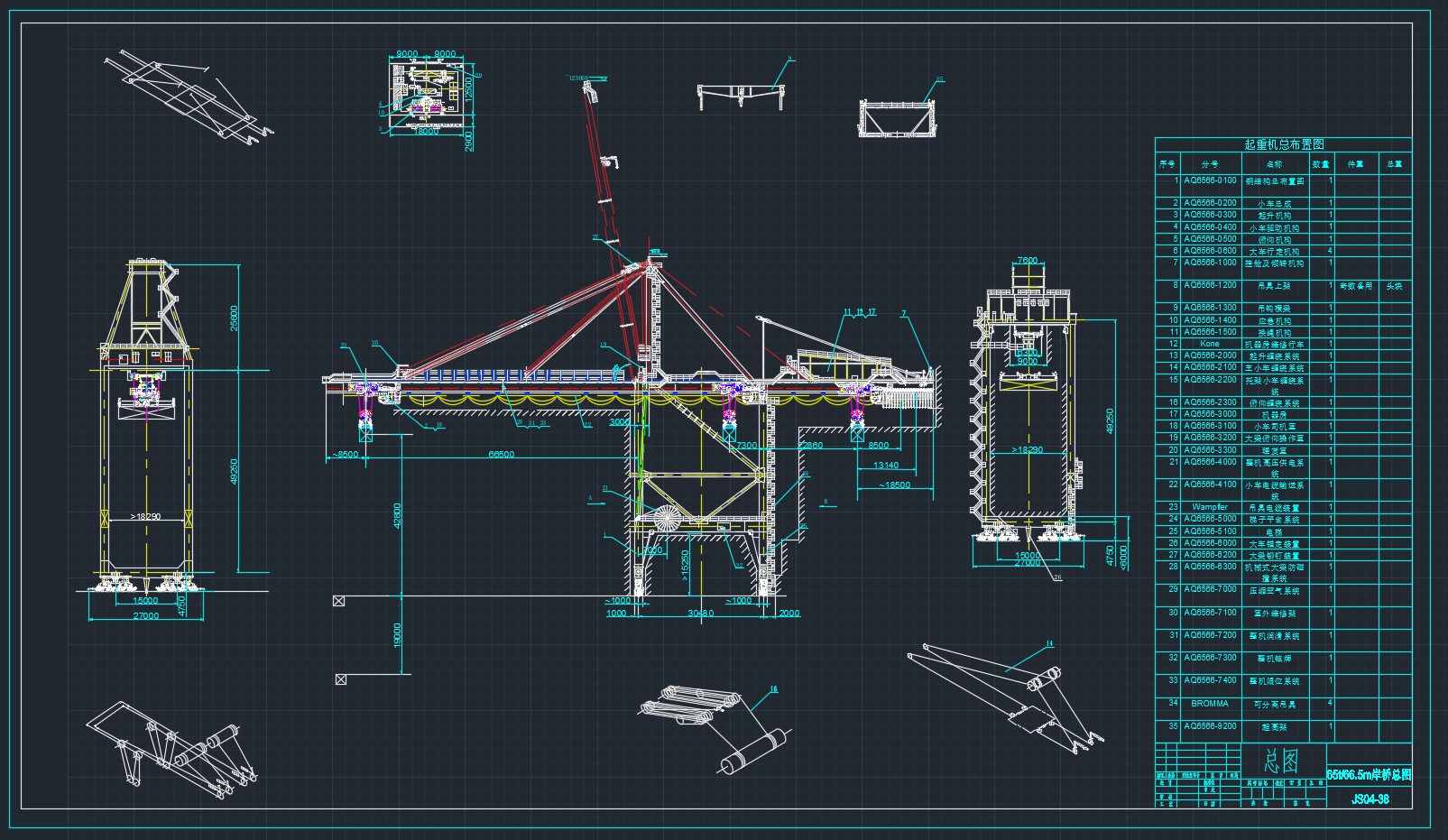This screenshot has height=840, width=1448.
Task: Select the lower crossed-square datum marker
Action: 340,679
